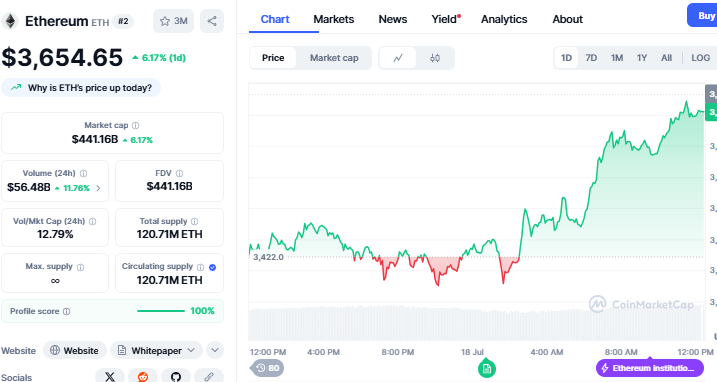Click the share icon next to watchlist
The width and height of the screenshot is (717, 382).
pyautogui.click(x=212, y=21)
